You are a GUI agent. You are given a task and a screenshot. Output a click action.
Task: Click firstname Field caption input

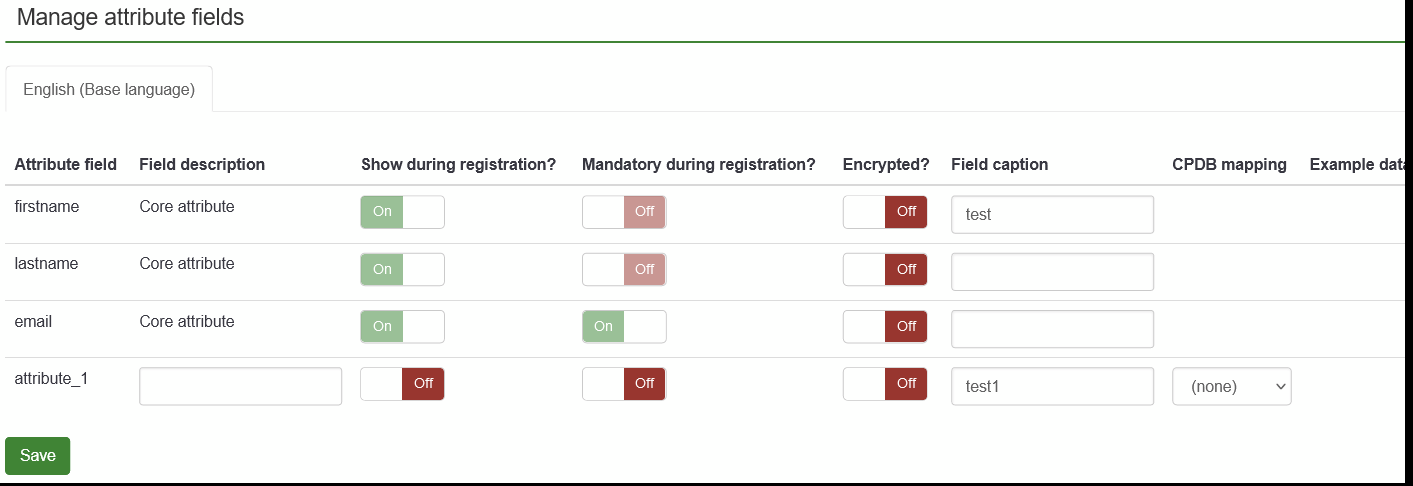pos(1052,214)
